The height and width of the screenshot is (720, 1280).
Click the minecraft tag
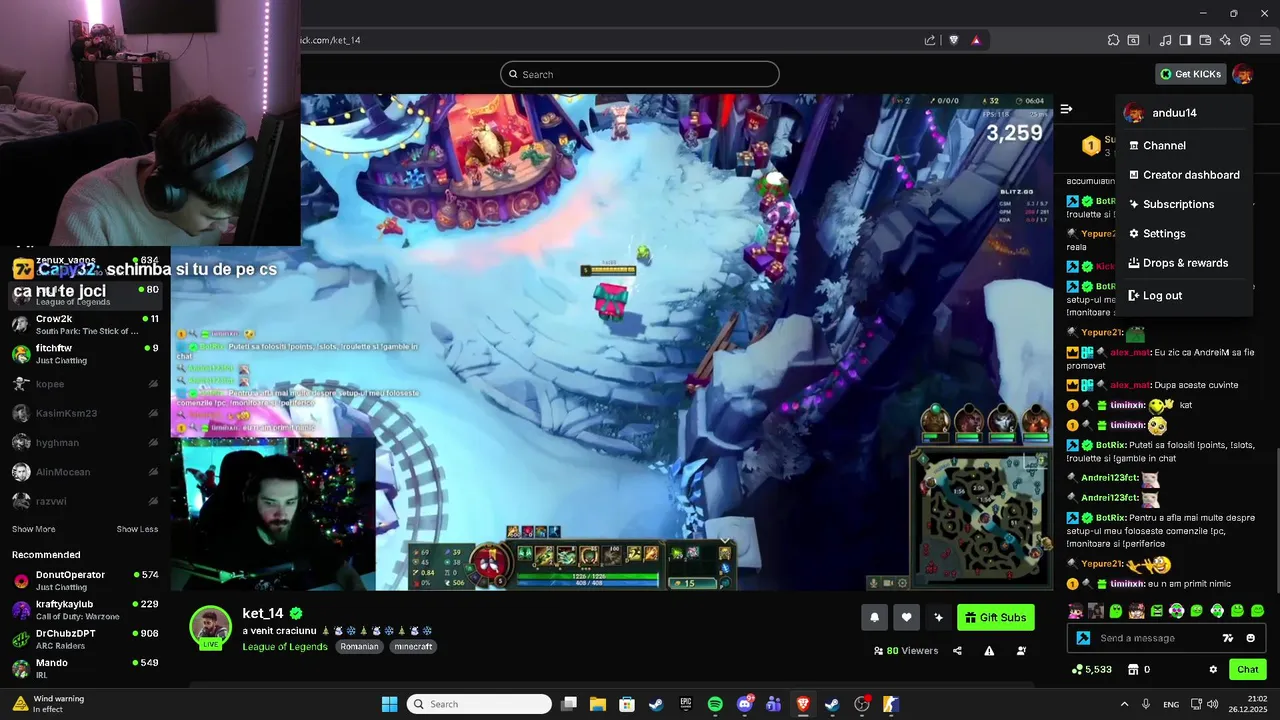coord(413,647)
